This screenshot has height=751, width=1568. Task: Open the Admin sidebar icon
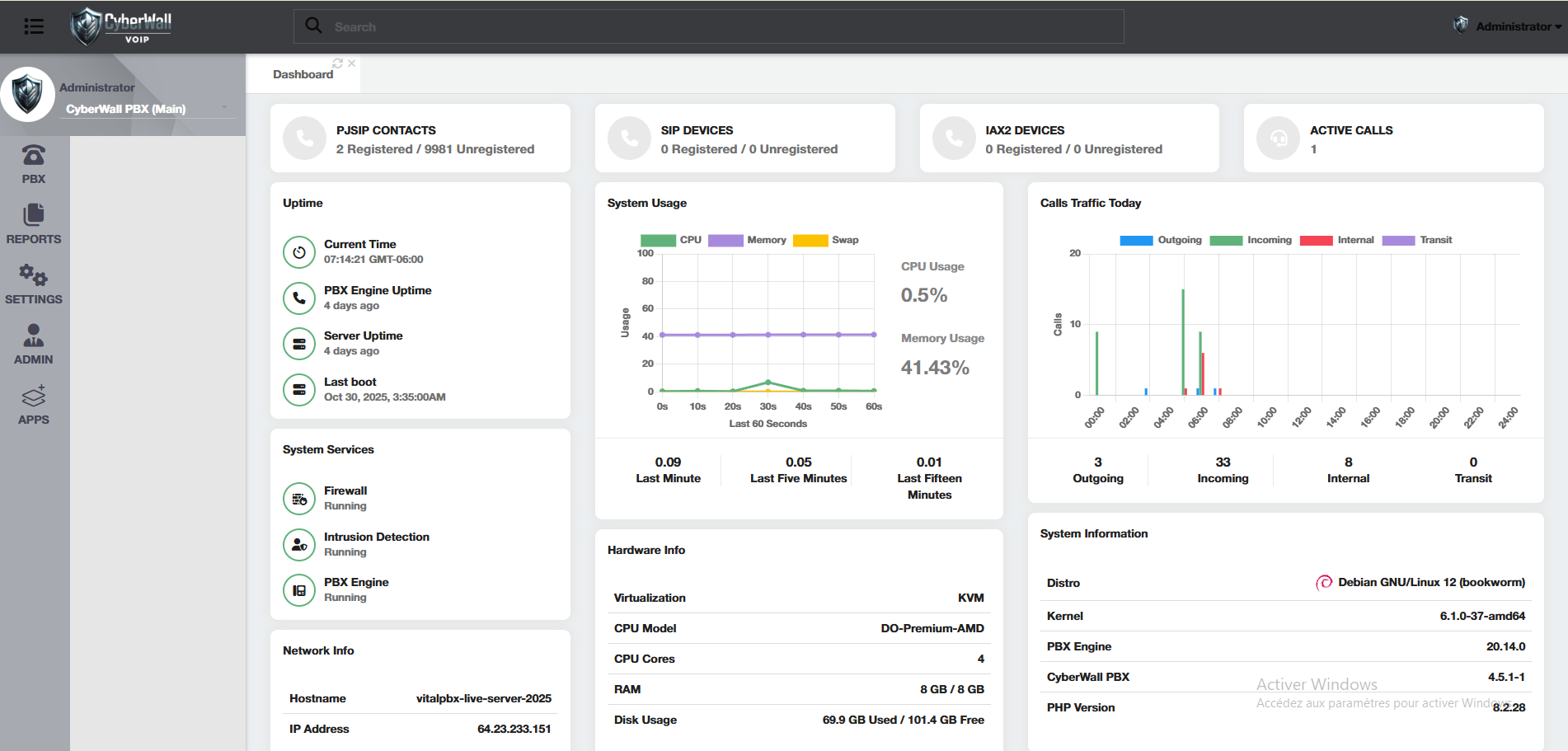(34, 345)
